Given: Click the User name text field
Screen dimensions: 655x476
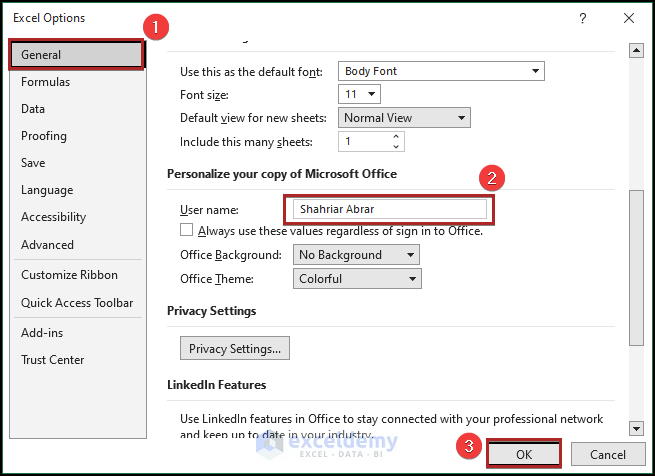Looking at the screenshot, I should click(x=389, y=209).
